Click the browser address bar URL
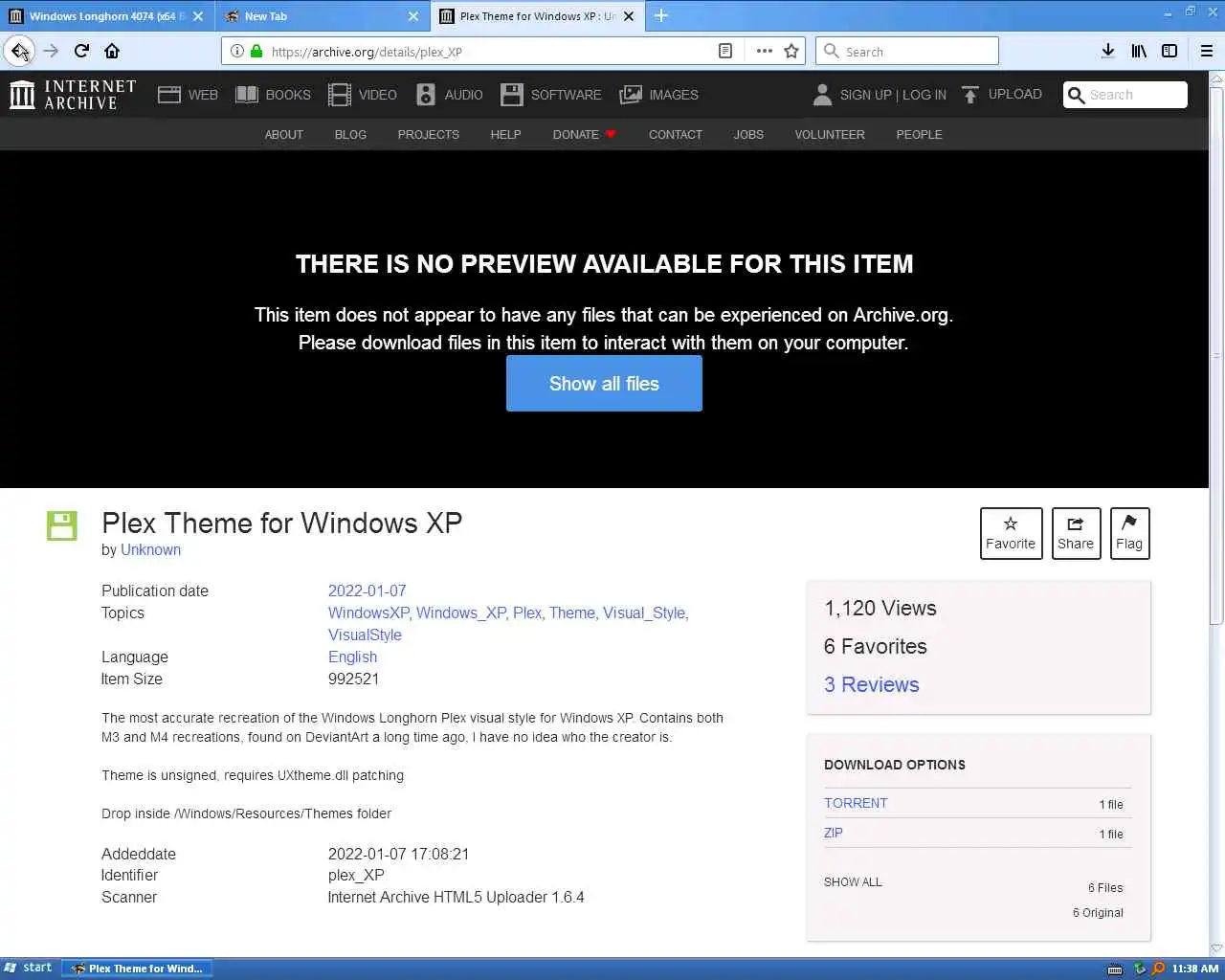This screenshot has width=1225, height=980. [367, 52]
